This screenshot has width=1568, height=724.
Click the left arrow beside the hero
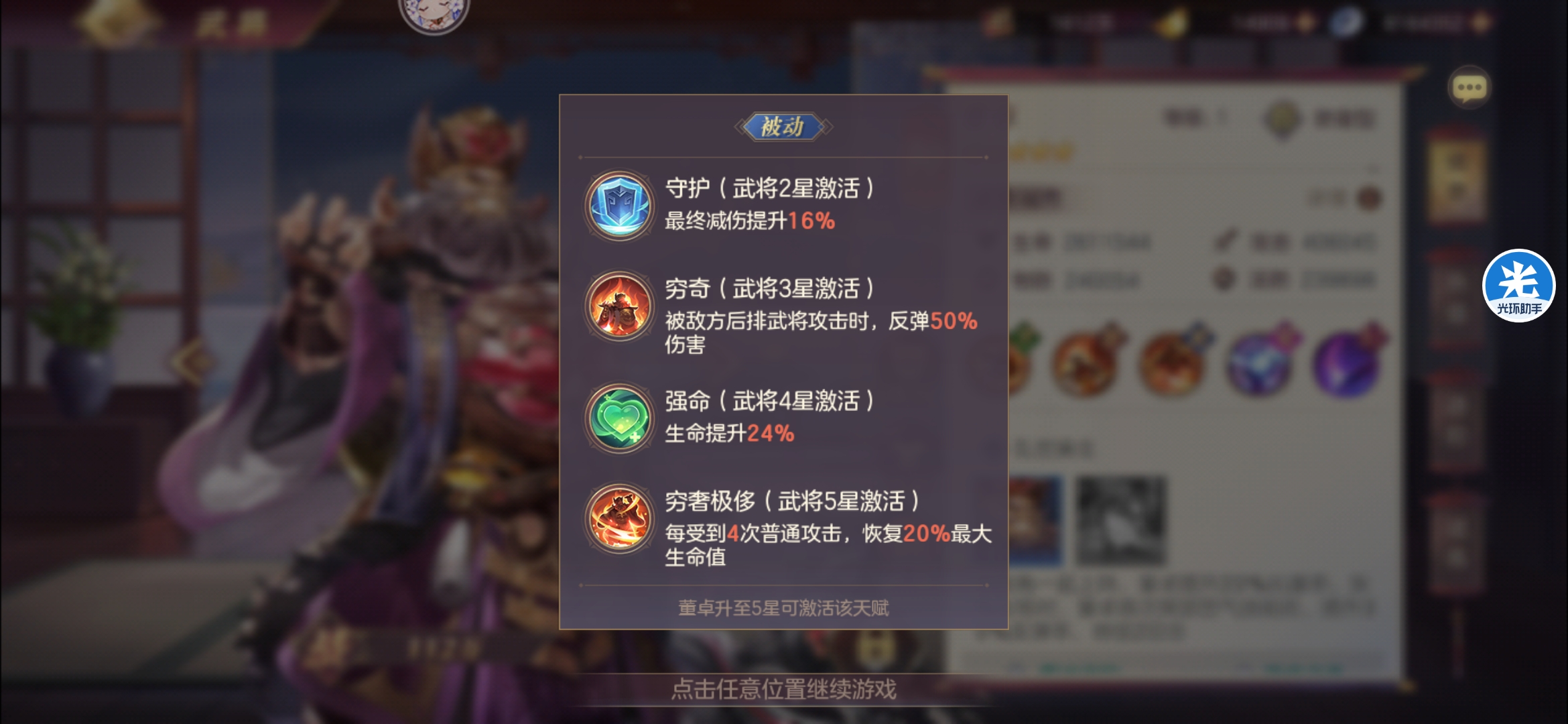tap(190, 362)
